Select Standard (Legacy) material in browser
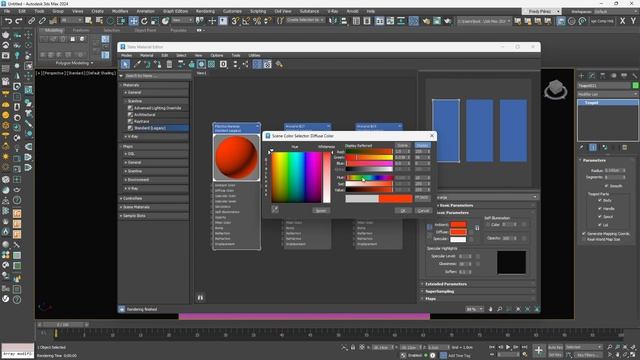The height and width of the screenshot is (360, 640). (x=149, y=128)
